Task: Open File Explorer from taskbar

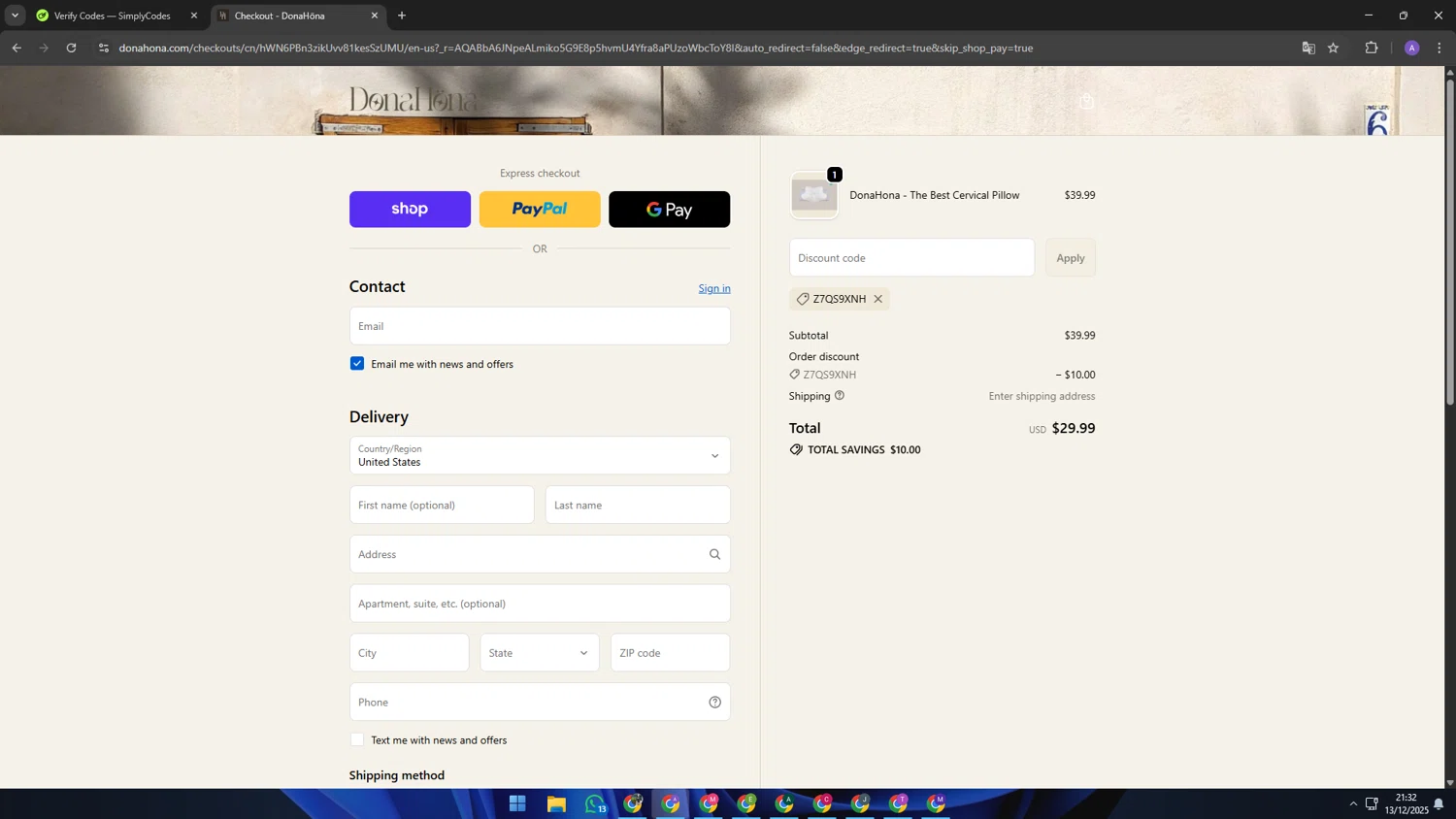Action: [x=556, y=803]
